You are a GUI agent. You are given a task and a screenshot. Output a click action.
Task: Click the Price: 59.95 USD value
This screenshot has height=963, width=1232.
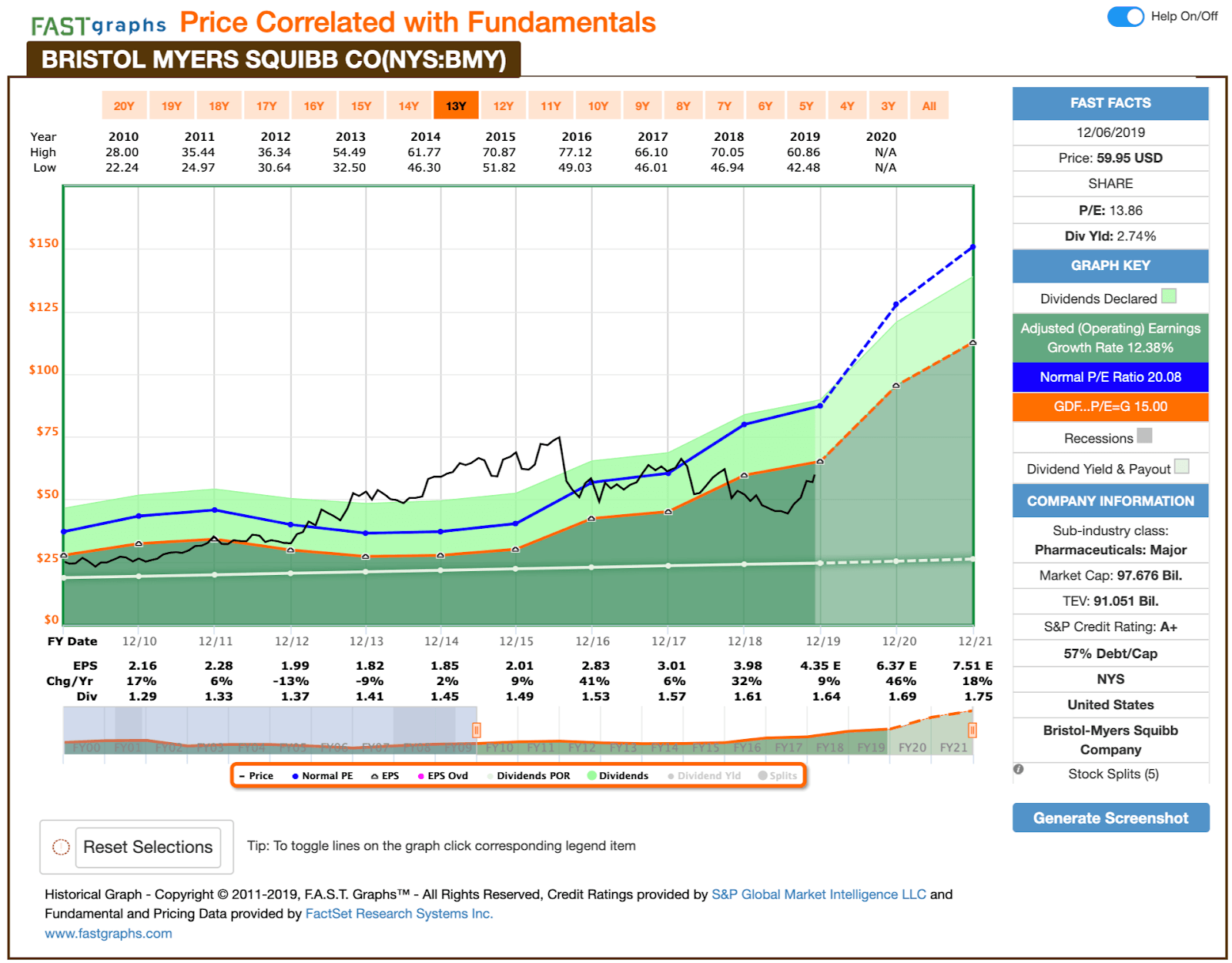tap(1110, 158)
